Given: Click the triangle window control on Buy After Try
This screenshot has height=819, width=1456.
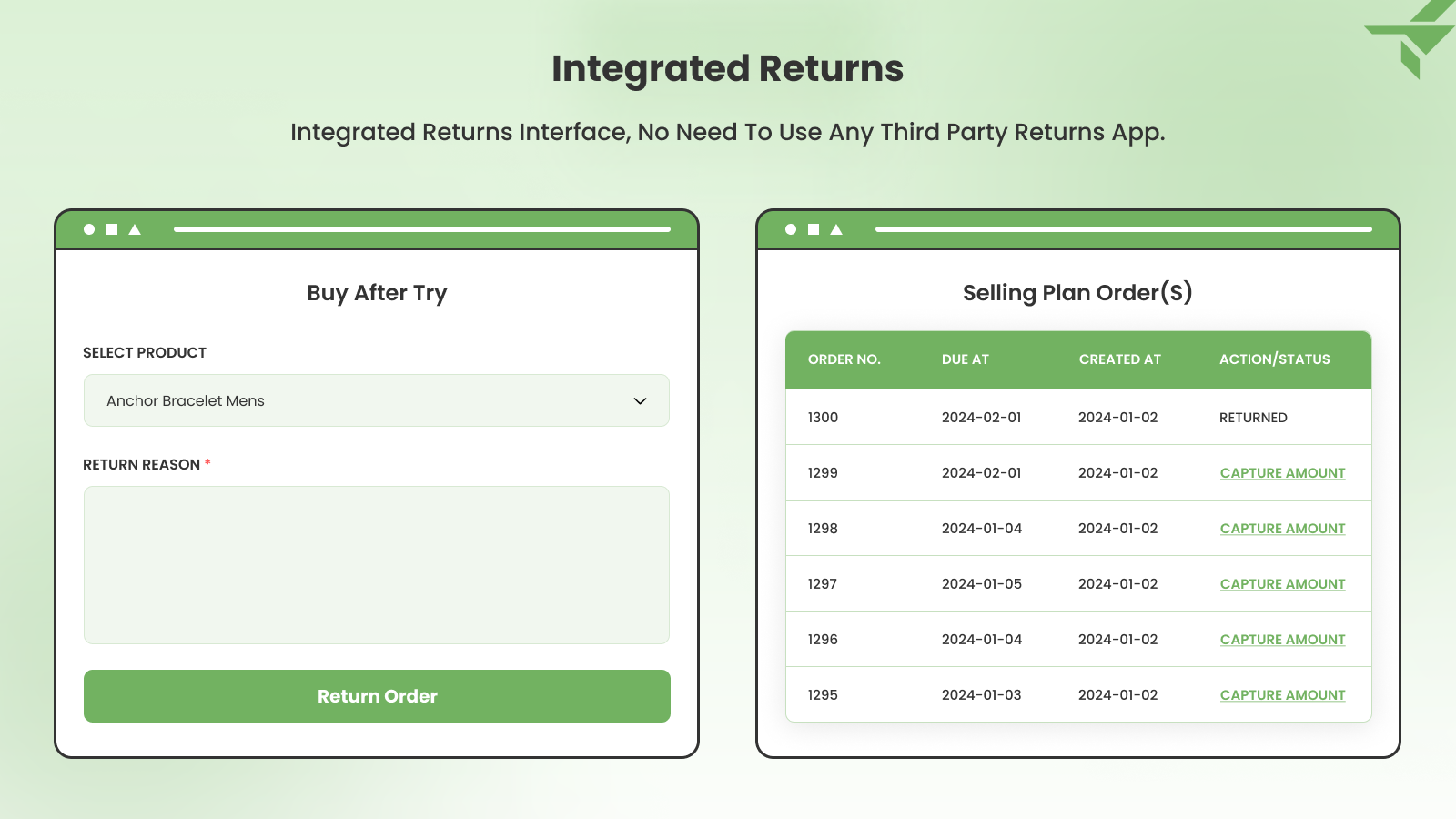Looking at the screenshot, I should click(x=133, y=228).
